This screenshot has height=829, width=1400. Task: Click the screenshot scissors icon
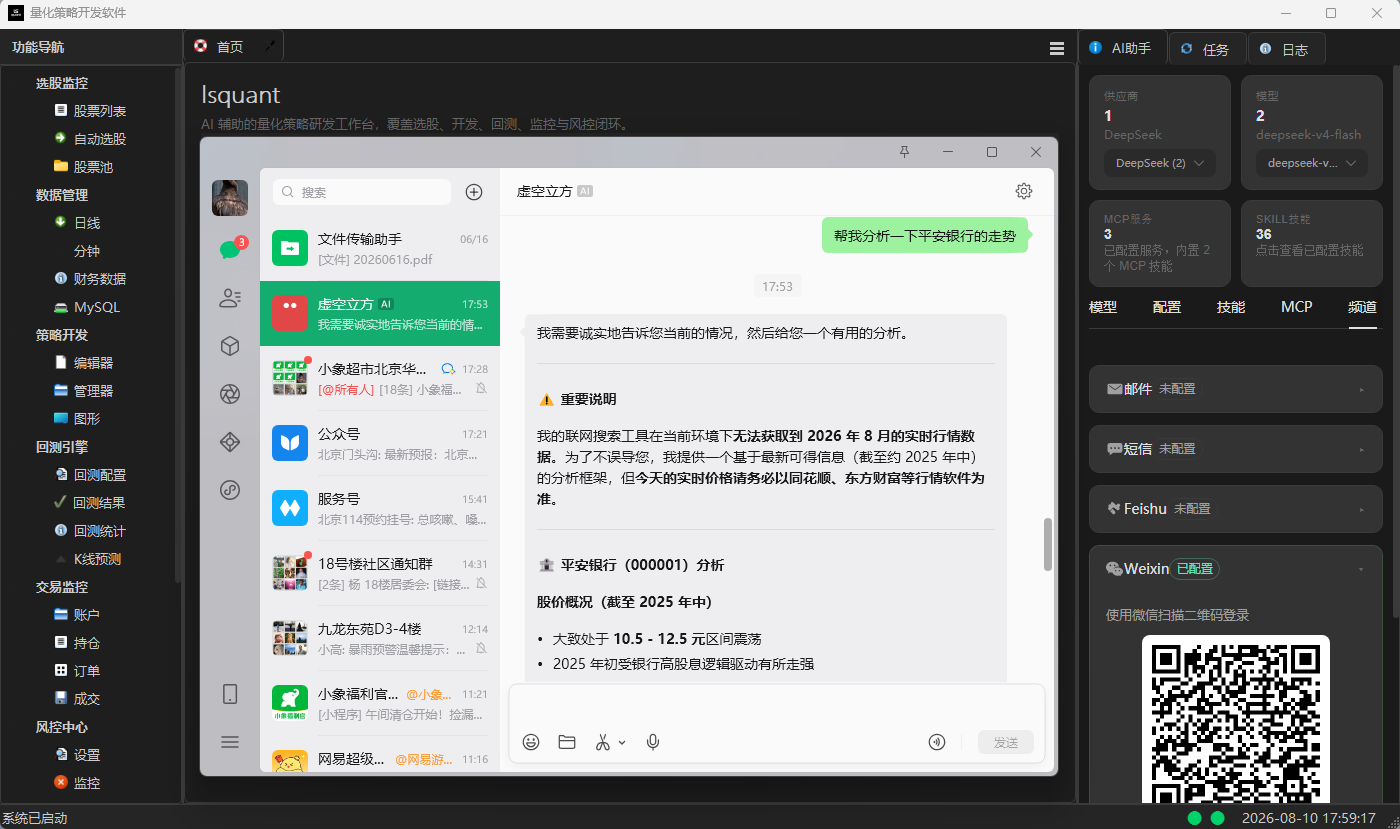603,742
